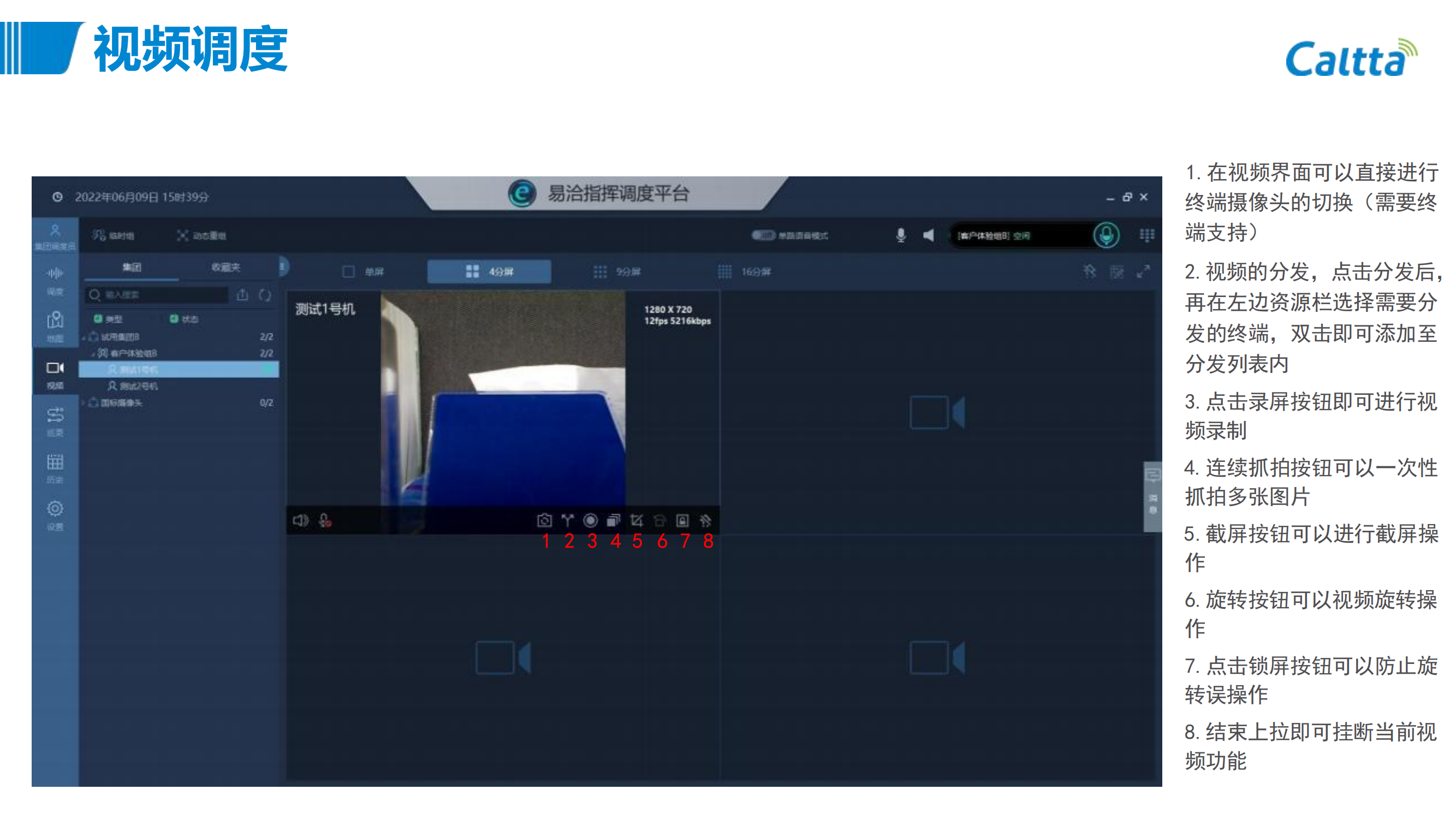This screenshot has height=819, width=1456.
Task: Click the continuous capture (stacked frames) icon
Action: tap(614, 520)
